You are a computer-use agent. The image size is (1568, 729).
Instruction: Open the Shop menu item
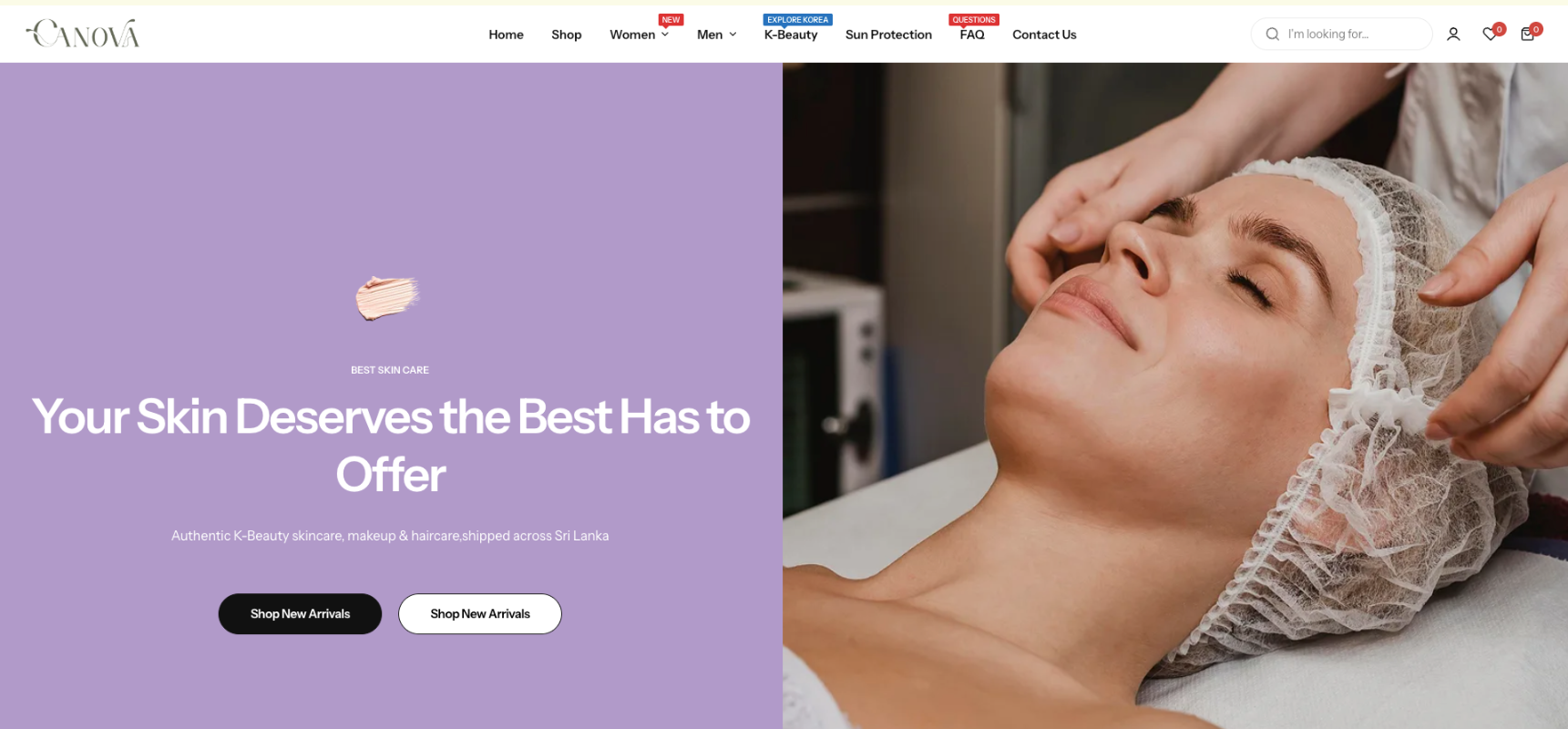pyautogui.click(x=566, y=35)
